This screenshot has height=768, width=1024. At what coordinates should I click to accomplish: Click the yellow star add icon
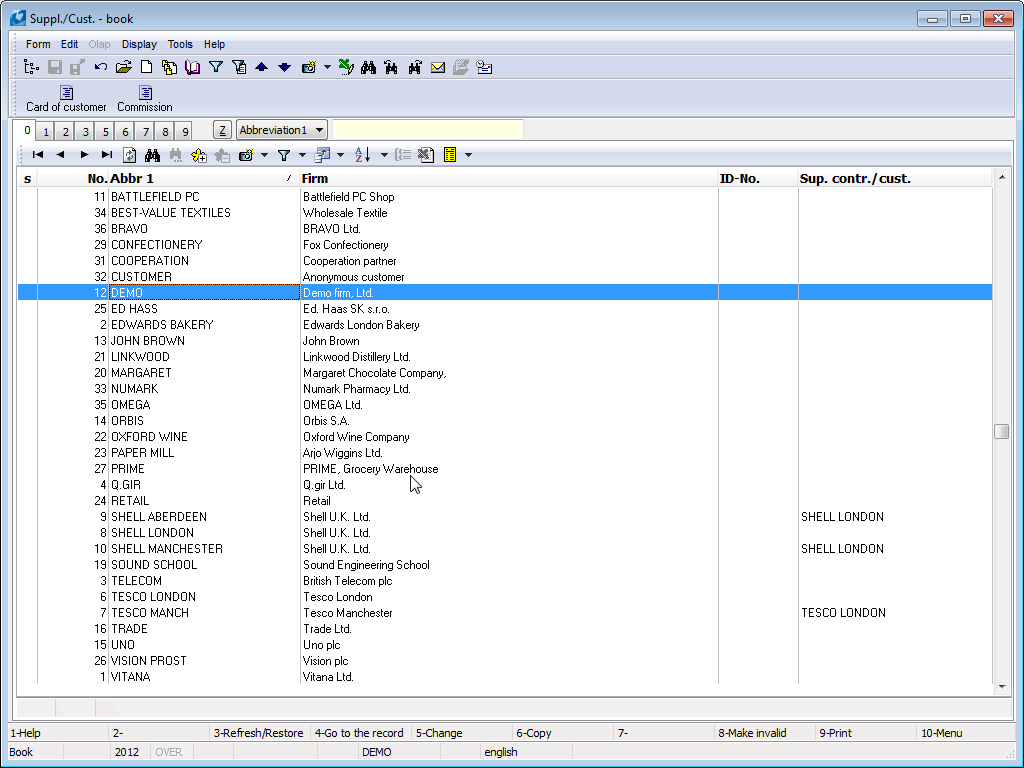(199, 155)
